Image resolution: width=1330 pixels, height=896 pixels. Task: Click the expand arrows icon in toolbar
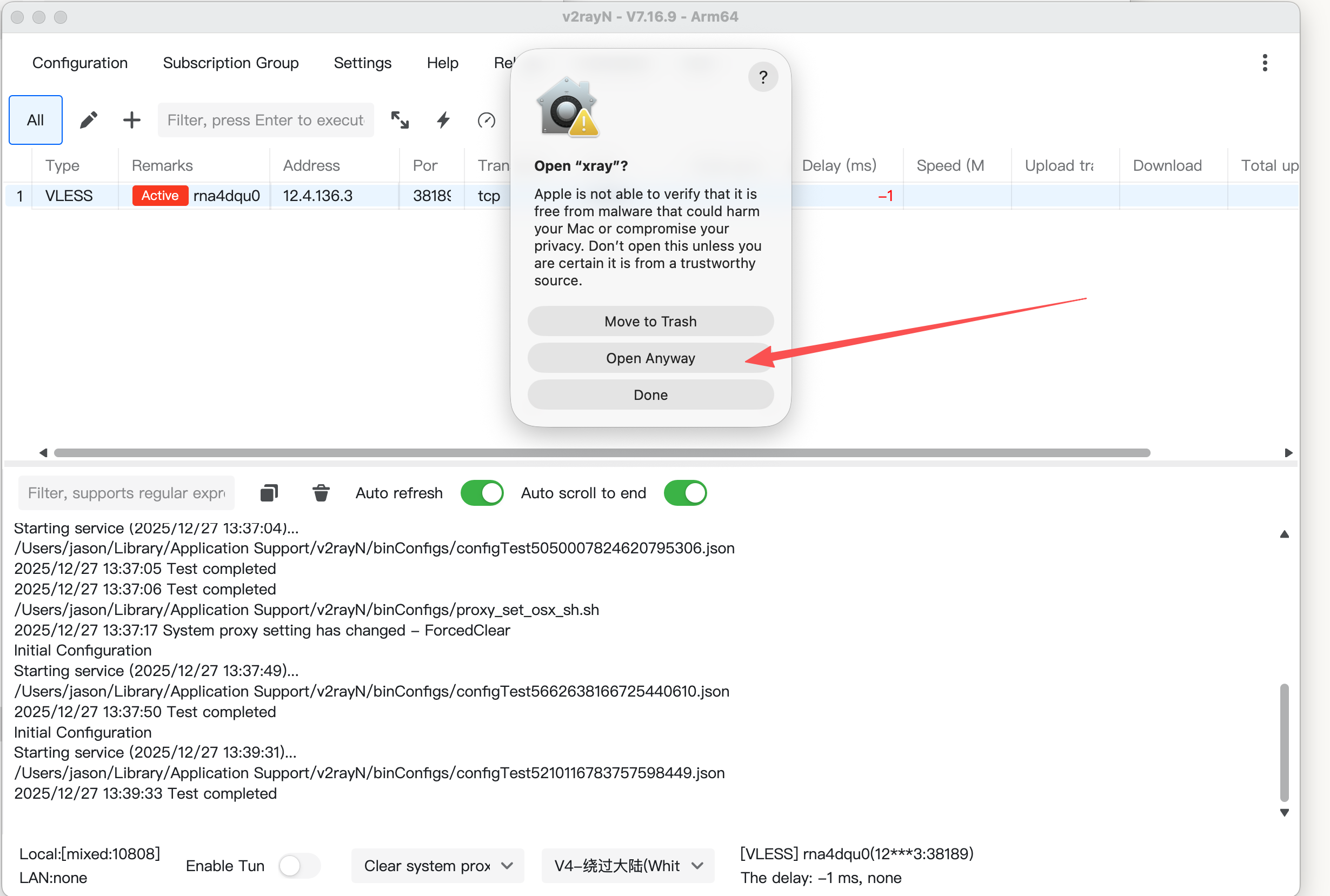coord(400,120)
